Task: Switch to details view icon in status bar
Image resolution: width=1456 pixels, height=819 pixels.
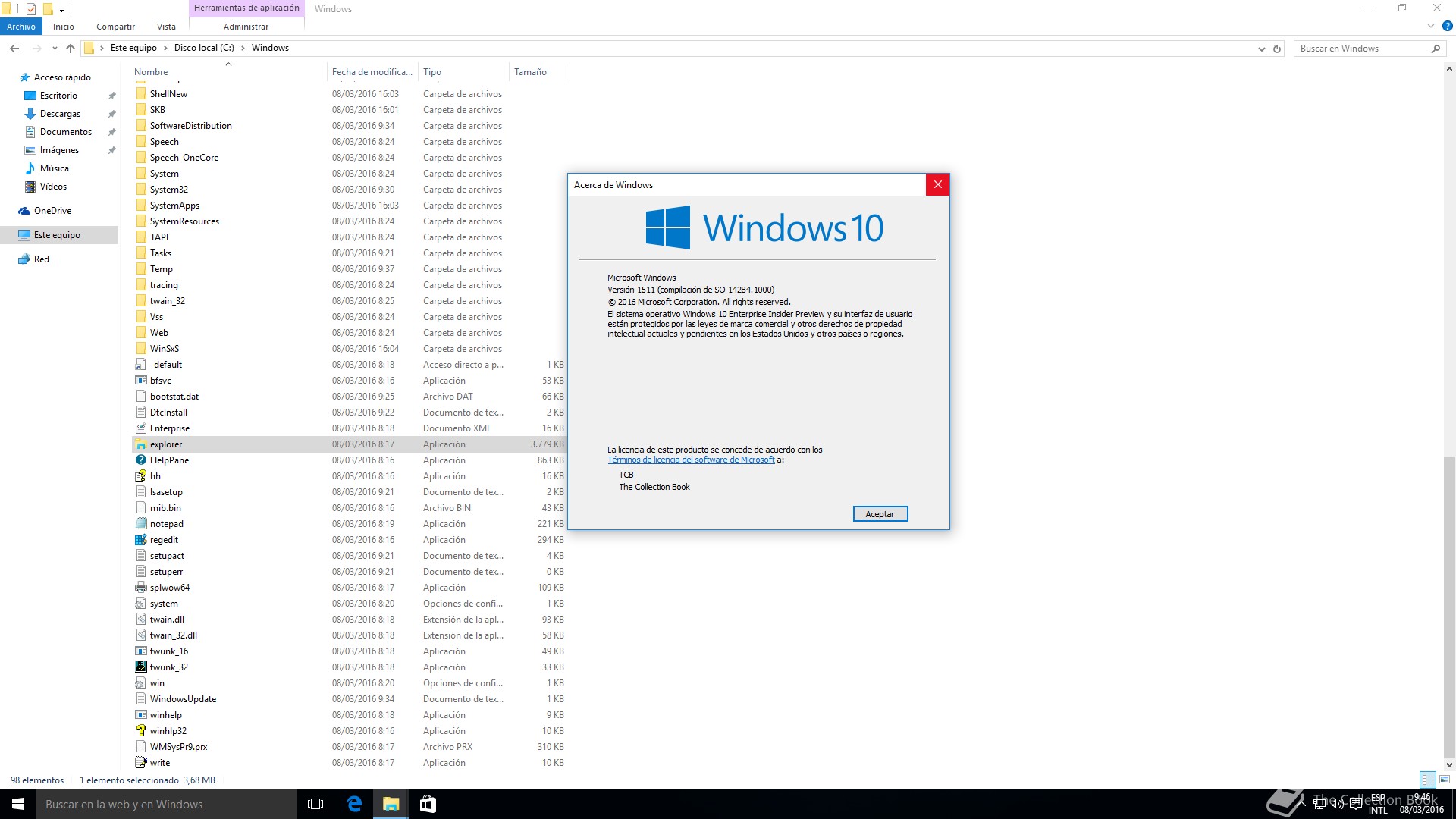Action: click(1428, 780)
